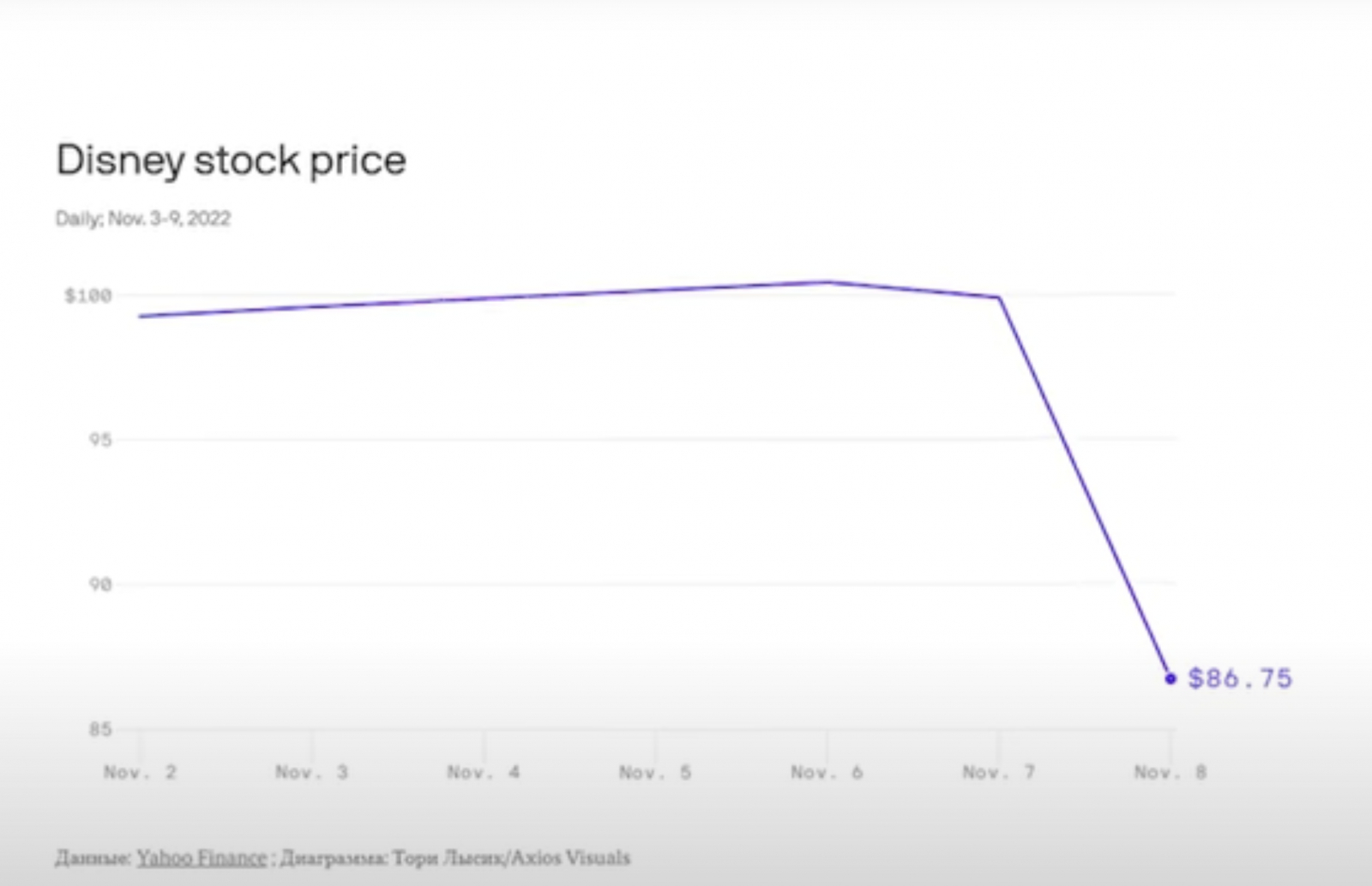The image size is (1372, 886).
Task: Select the Nov. 7 x-axis label
Action: point(999,773)
